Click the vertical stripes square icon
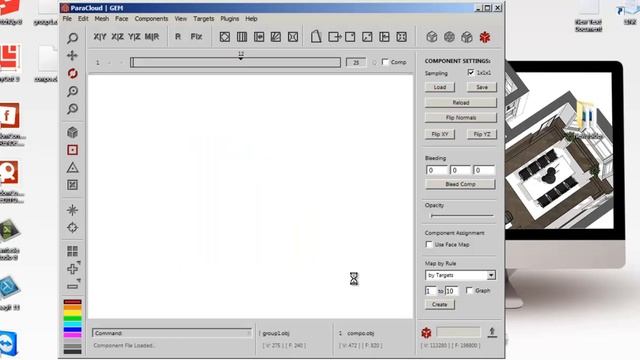The height and width of the screenshot is (360, 640). (x=242, y=37)
